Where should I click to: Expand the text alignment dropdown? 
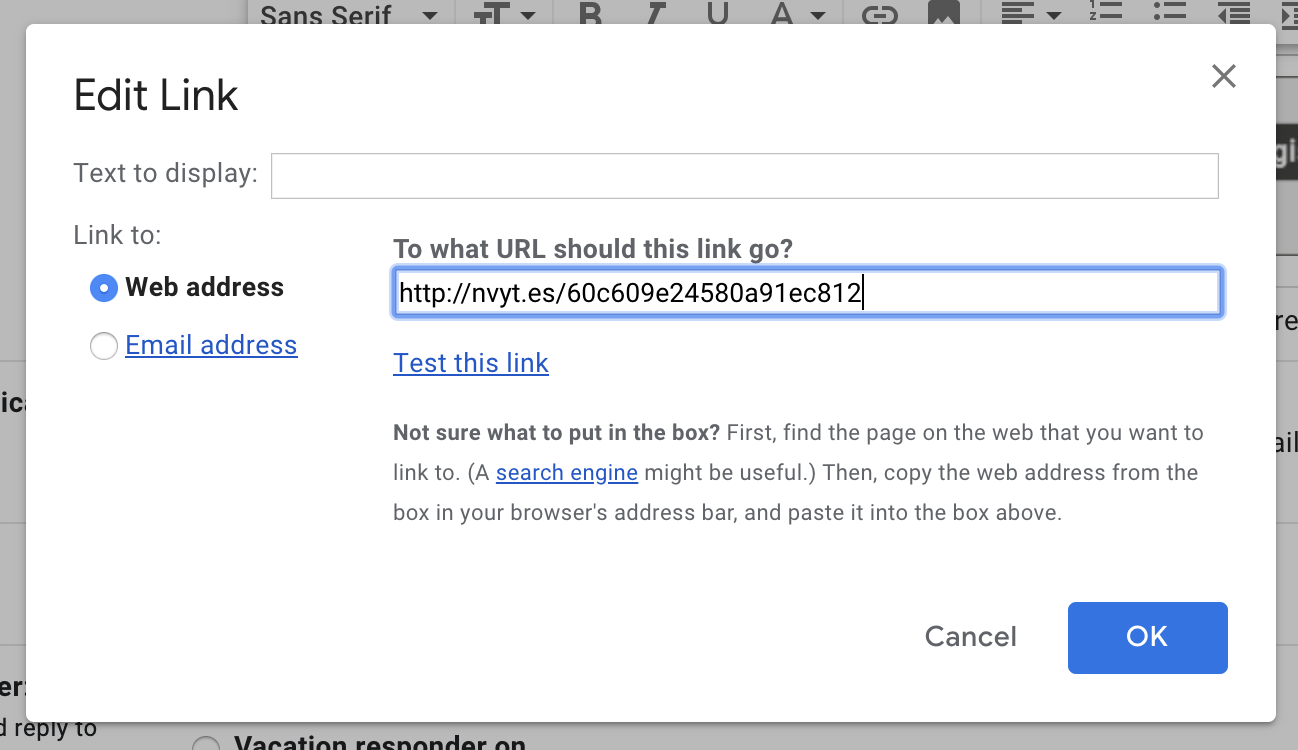(x=1032, y=14)
